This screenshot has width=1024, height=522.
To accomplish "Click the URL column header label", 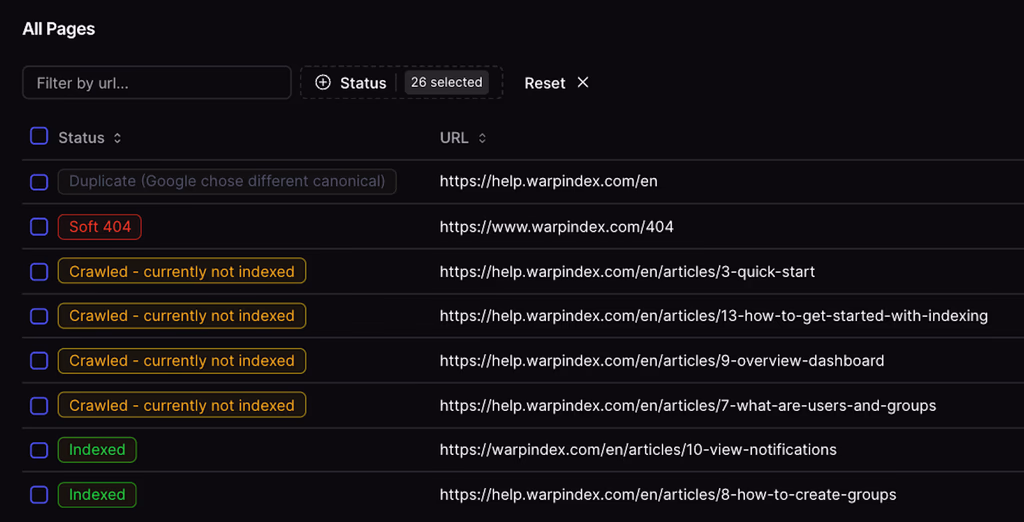I will tap(454, 138).
